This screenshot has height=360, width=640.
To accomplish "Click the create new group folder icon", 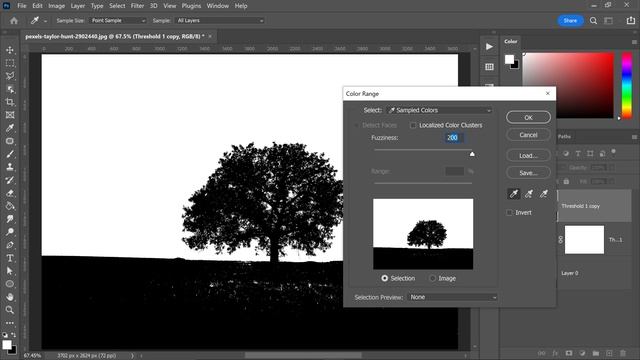I will pos(596,353).
